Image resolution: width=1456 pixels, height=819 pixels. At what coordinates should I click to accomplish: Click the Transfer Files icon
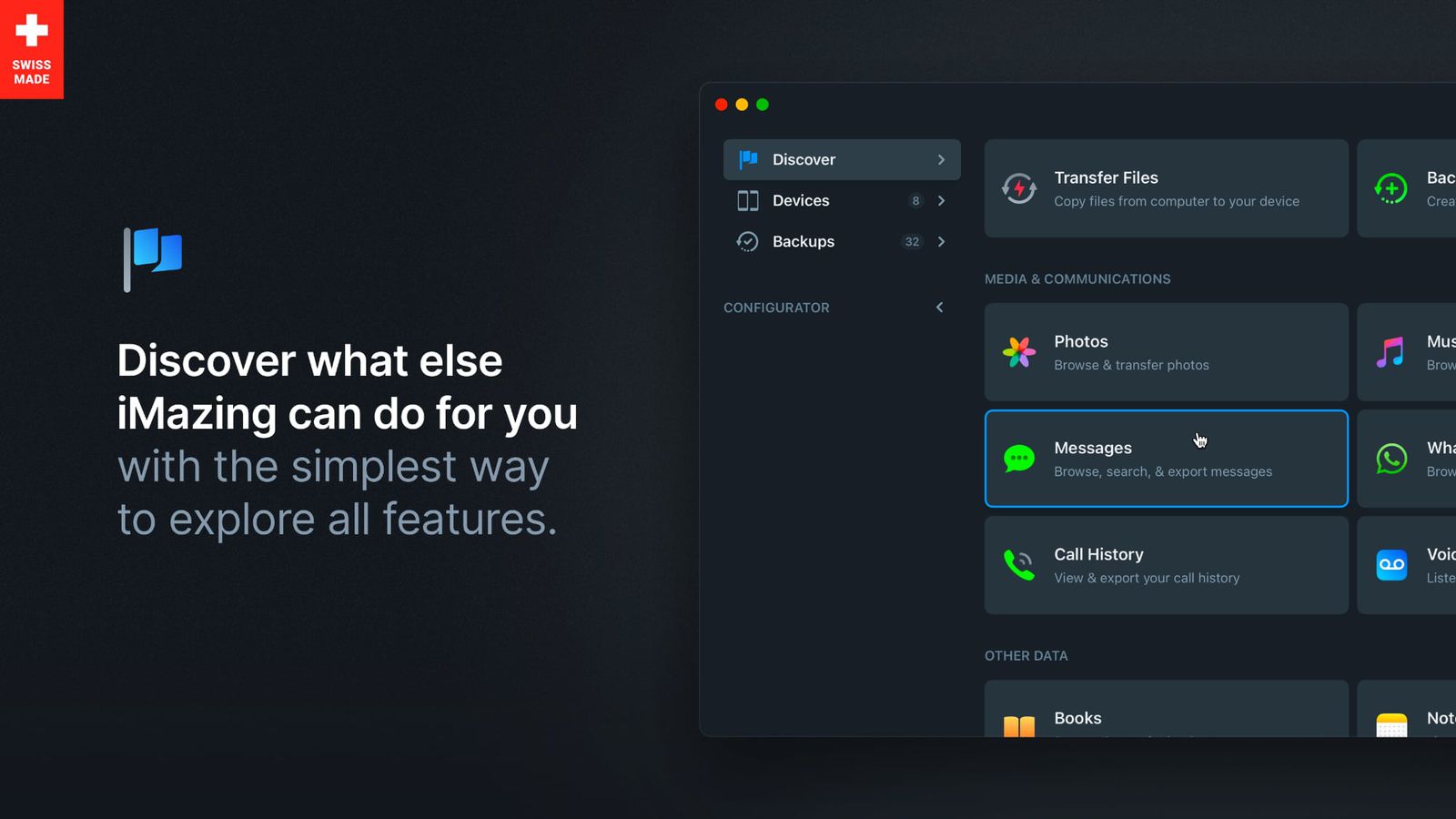pos(1019,188)
